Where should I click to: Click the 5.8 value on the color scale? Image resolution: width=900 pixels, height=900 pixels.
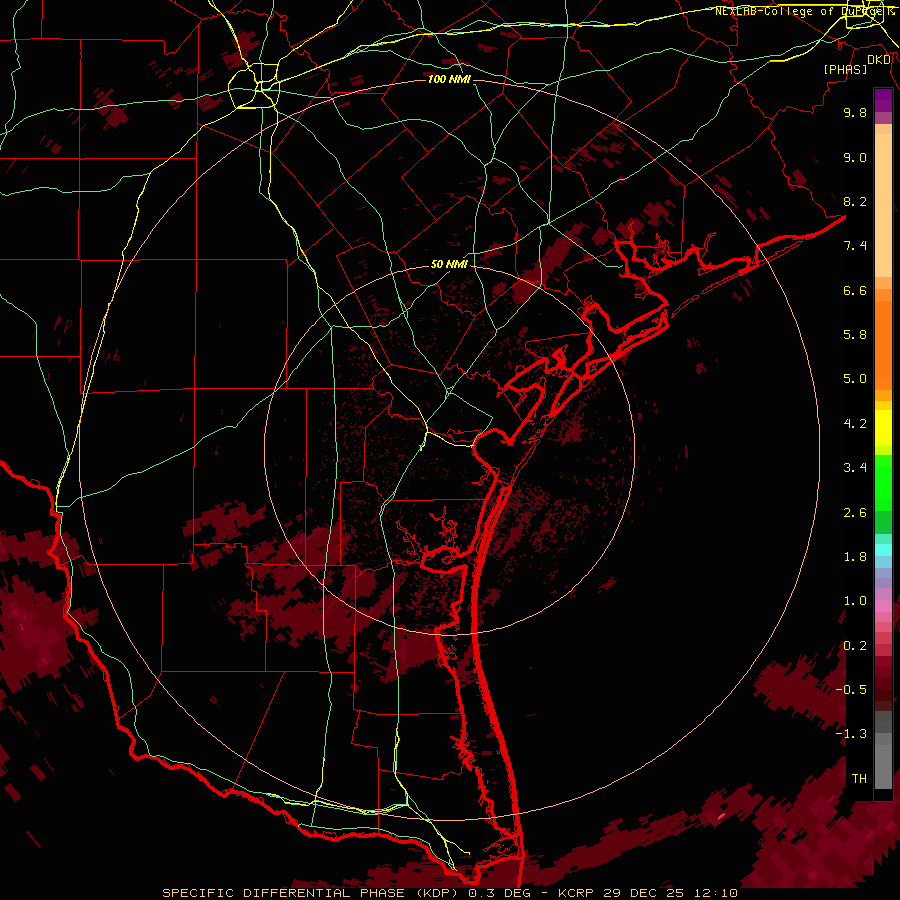(855, 335)
